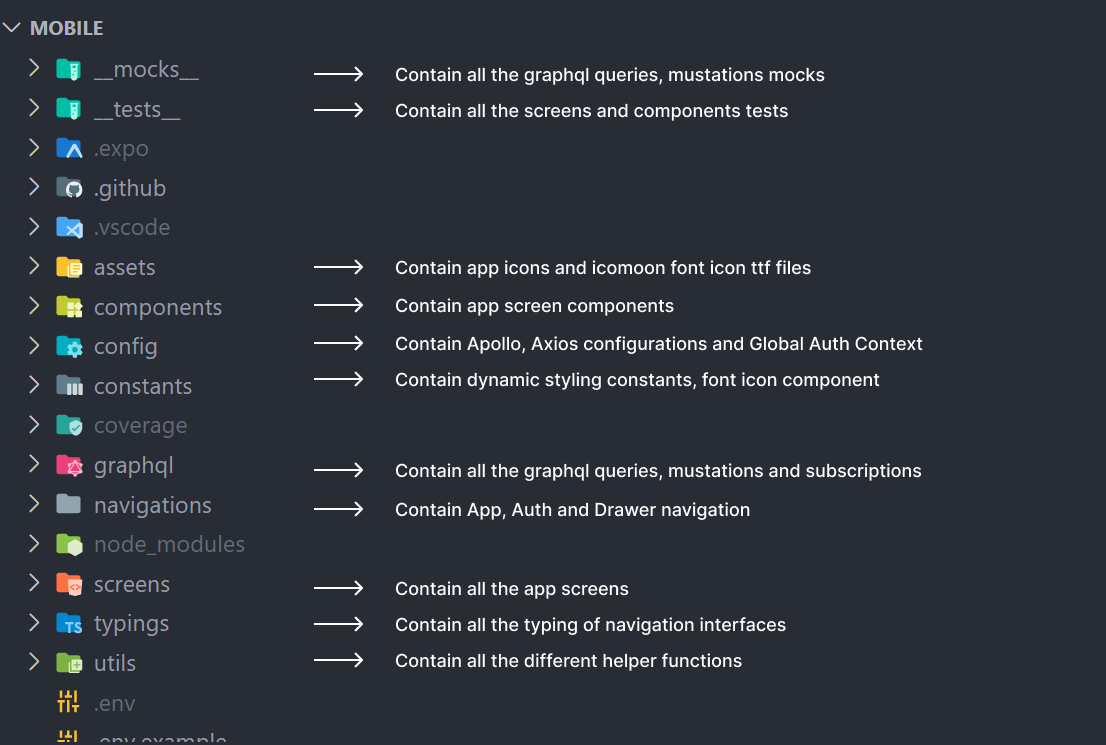1106x745 pixels.
Task: Expand the __tests__ folder chevron
Action: tap(34, 108)
